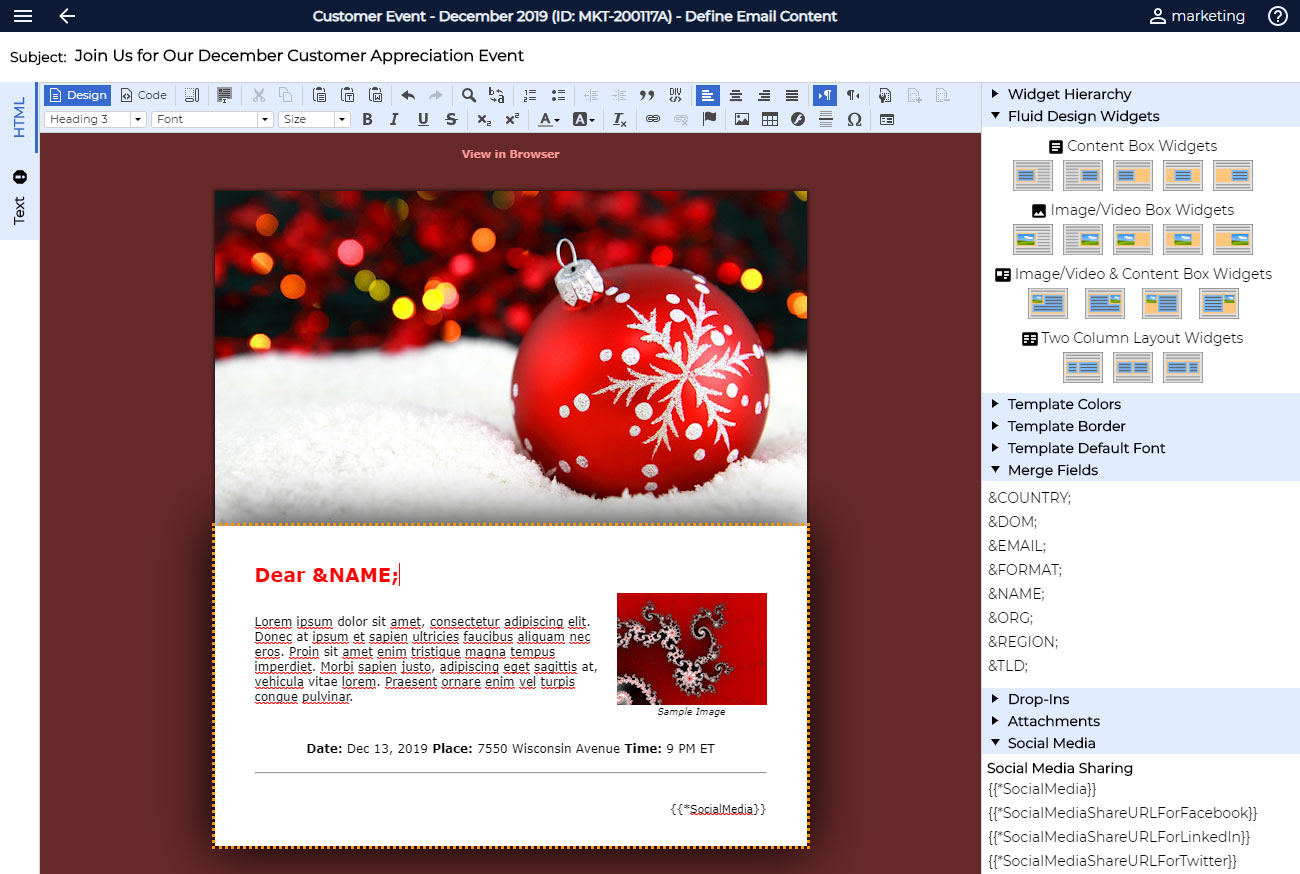Click the Dear &NAME; heading

coord(327,575)
